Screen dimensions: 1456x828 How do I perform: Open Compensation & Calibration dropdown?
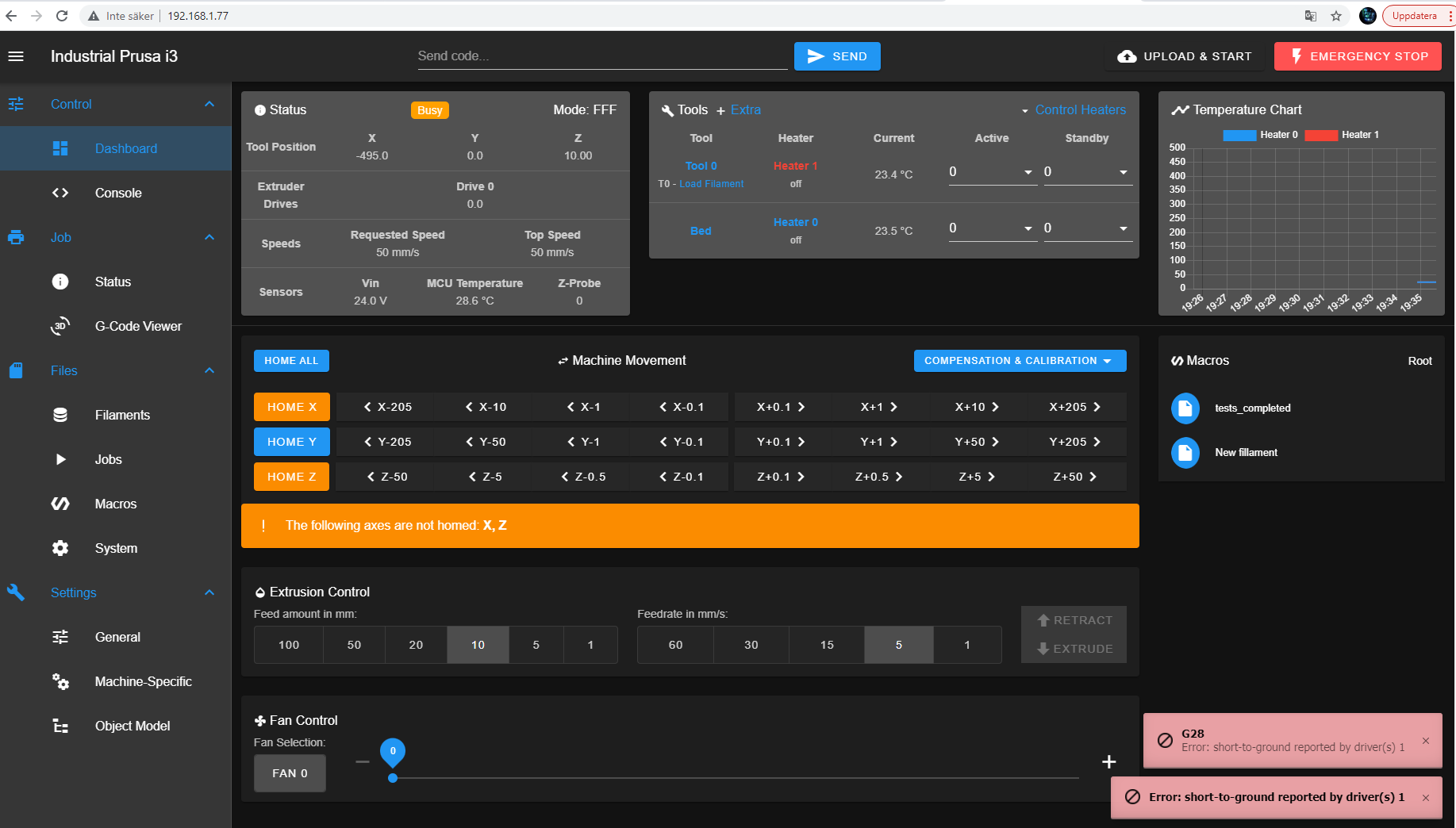click(x=1020, y=361)
